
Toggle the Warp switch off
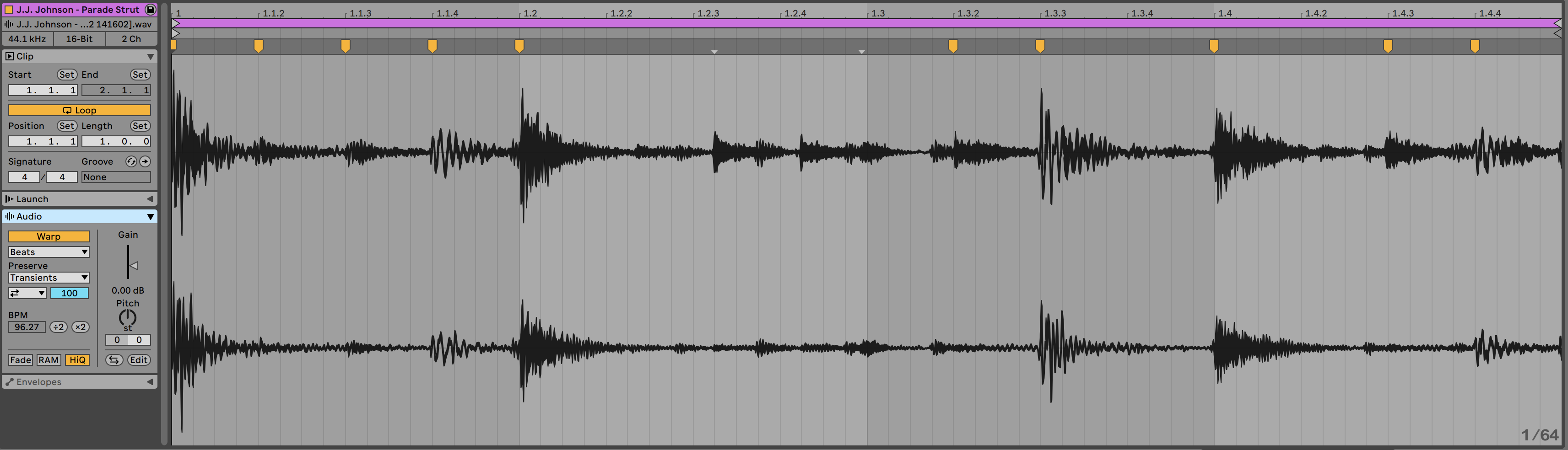pos(49,236)
